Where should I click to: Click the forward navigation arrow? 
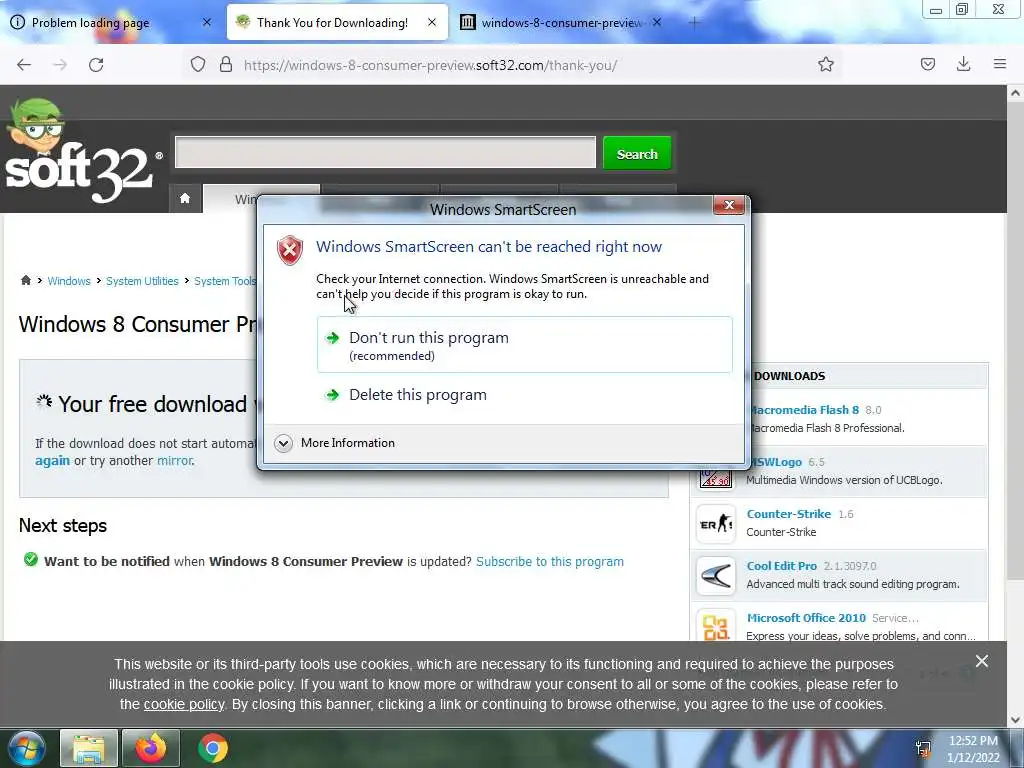60,65
